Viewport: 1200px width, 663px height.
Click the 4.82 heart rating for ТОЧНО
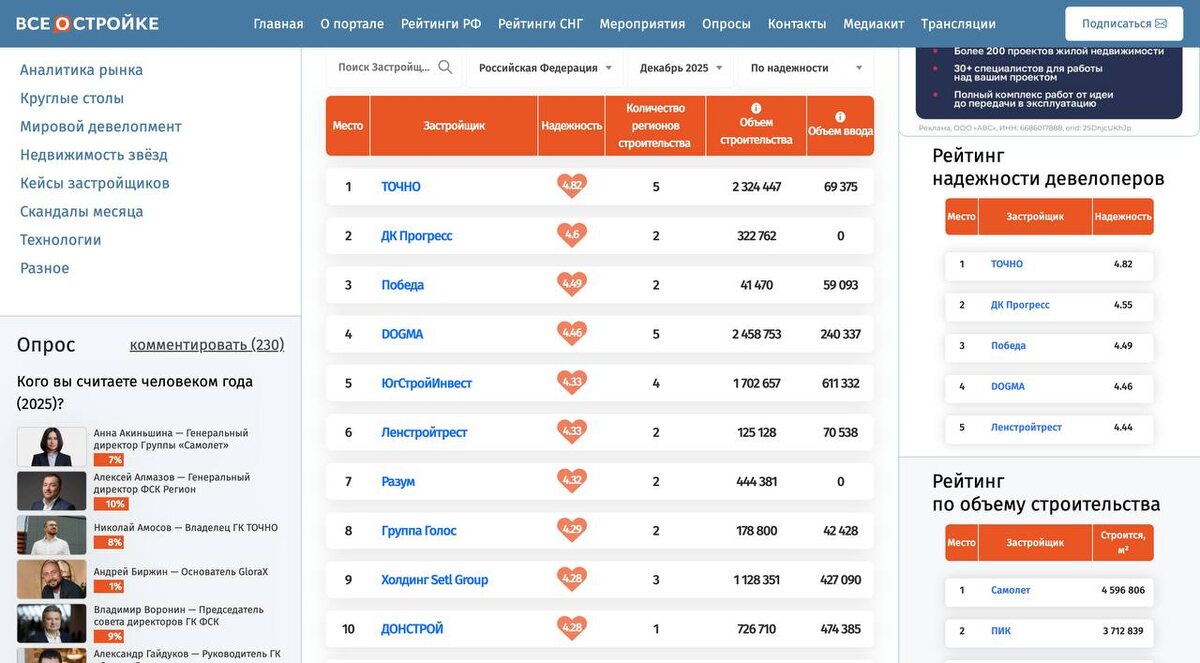click(572, 186)
